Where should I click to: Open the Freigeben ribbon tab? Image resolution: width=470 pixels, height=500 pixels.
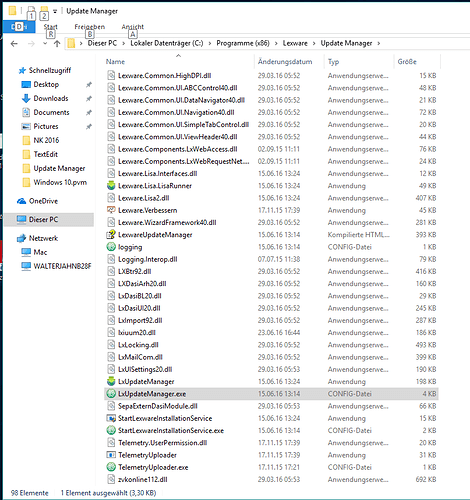[89, 27]
